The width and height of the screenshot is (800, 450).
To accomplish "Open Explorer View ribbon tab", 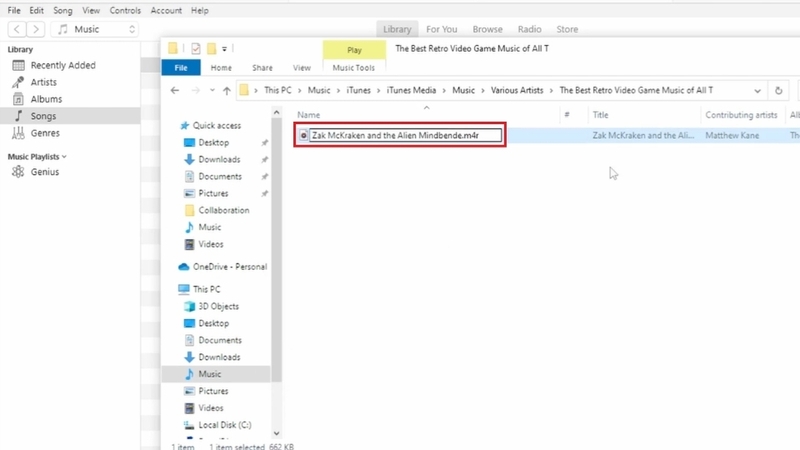I will click(302, 67).
